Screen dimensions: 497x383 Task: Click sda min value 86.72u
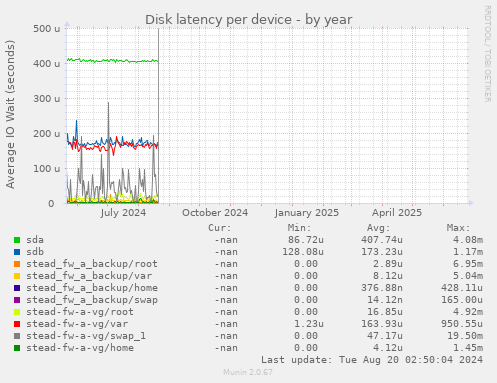click(306, 240)
